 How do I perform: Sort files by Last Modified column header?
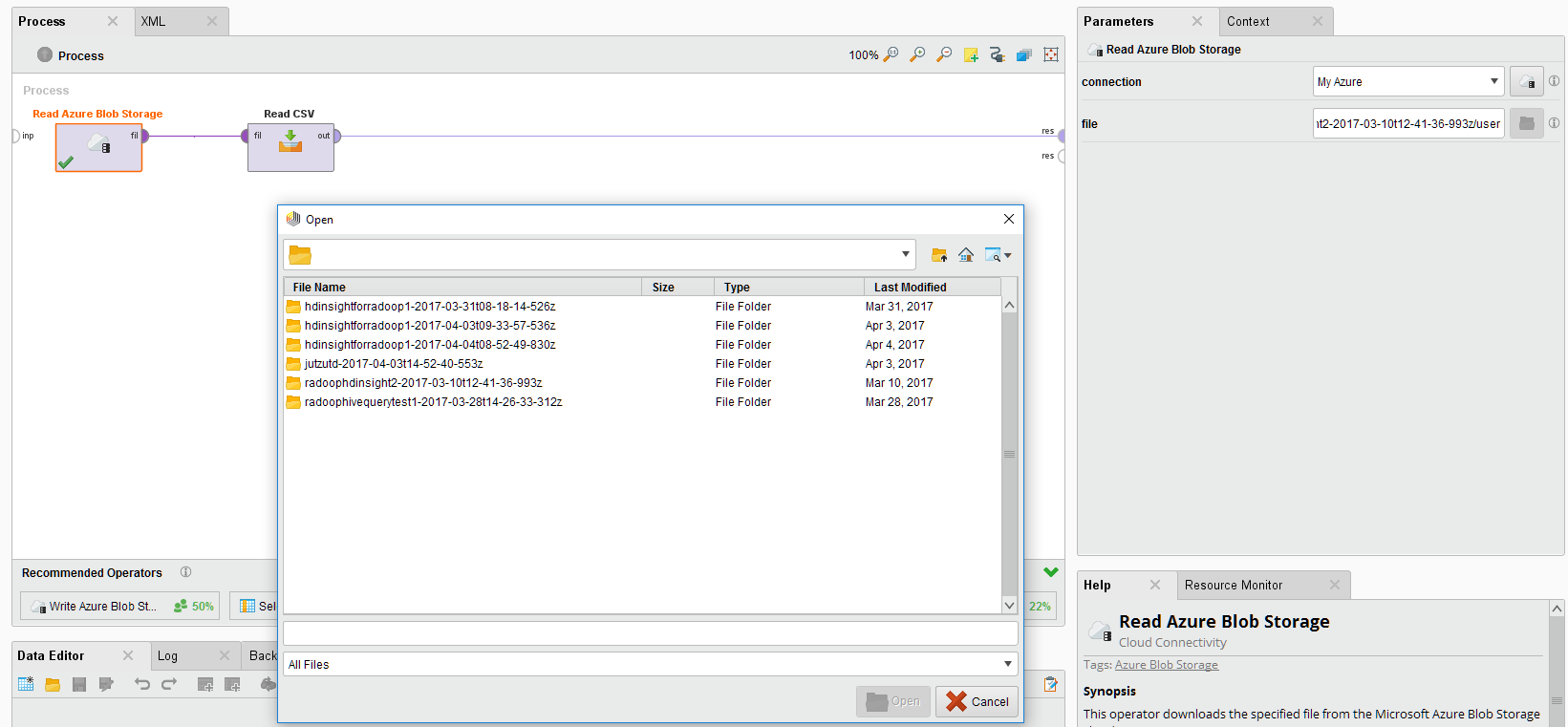click(x=932, y=287)
